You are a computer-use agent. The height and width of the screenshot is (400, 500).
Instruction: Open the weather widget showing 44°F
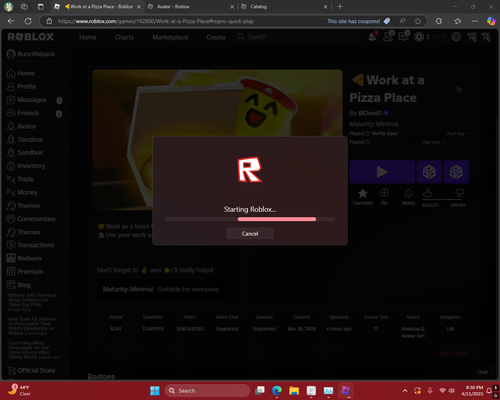(x=19, y=390)
